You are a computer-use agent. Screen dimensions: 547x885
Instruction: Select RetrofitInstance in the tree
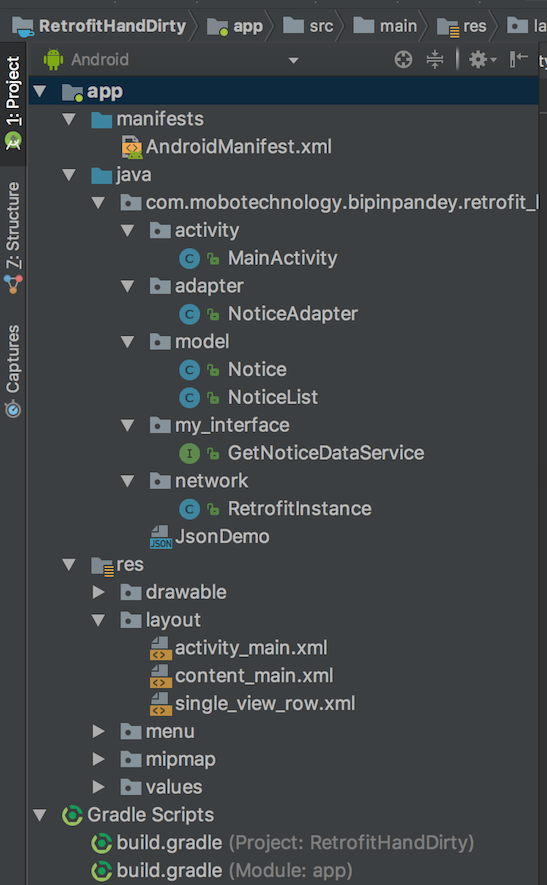pos(300,509)
